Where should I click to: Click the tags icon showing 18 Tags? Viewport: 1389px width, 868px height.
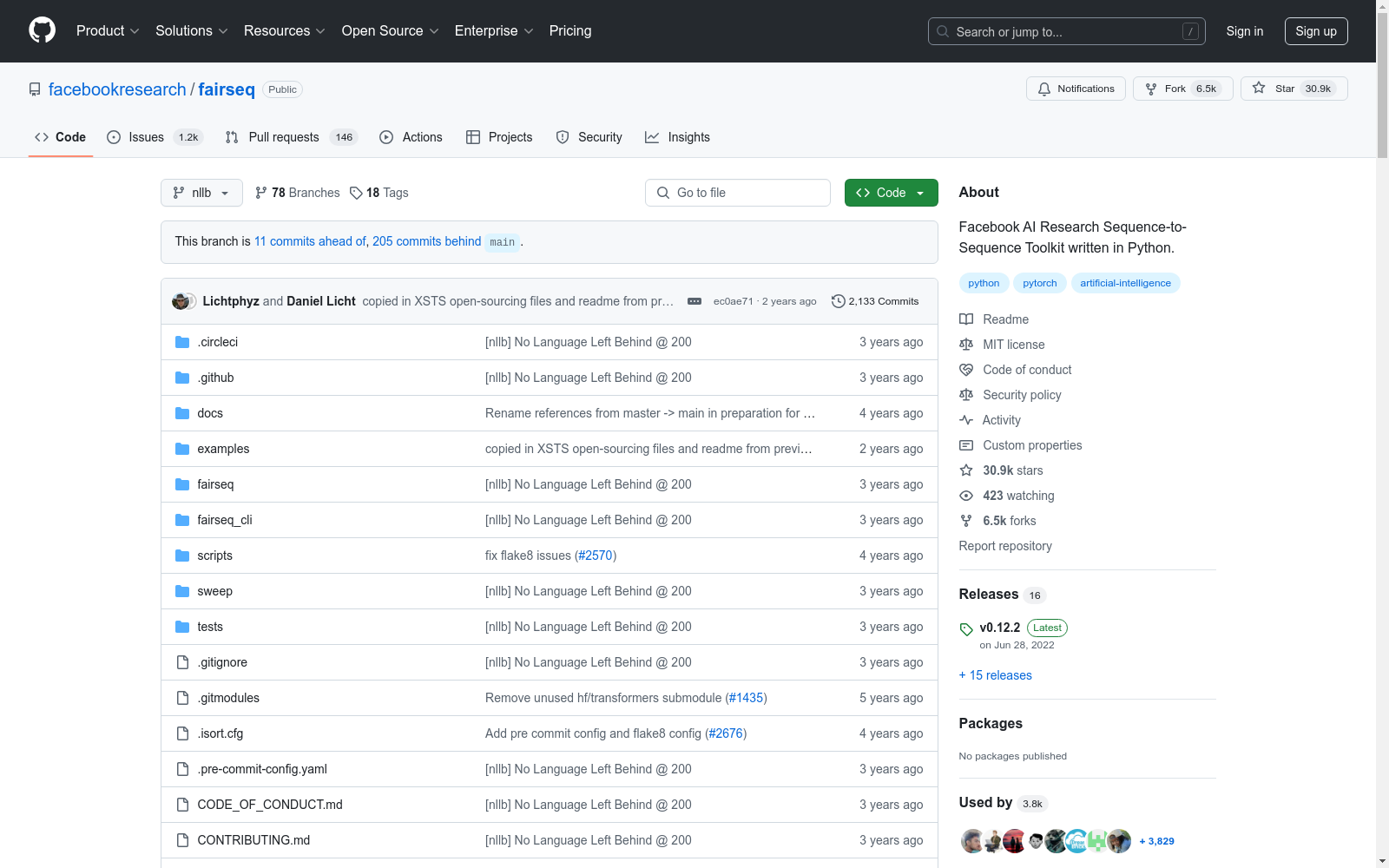[x=356, y=193]
